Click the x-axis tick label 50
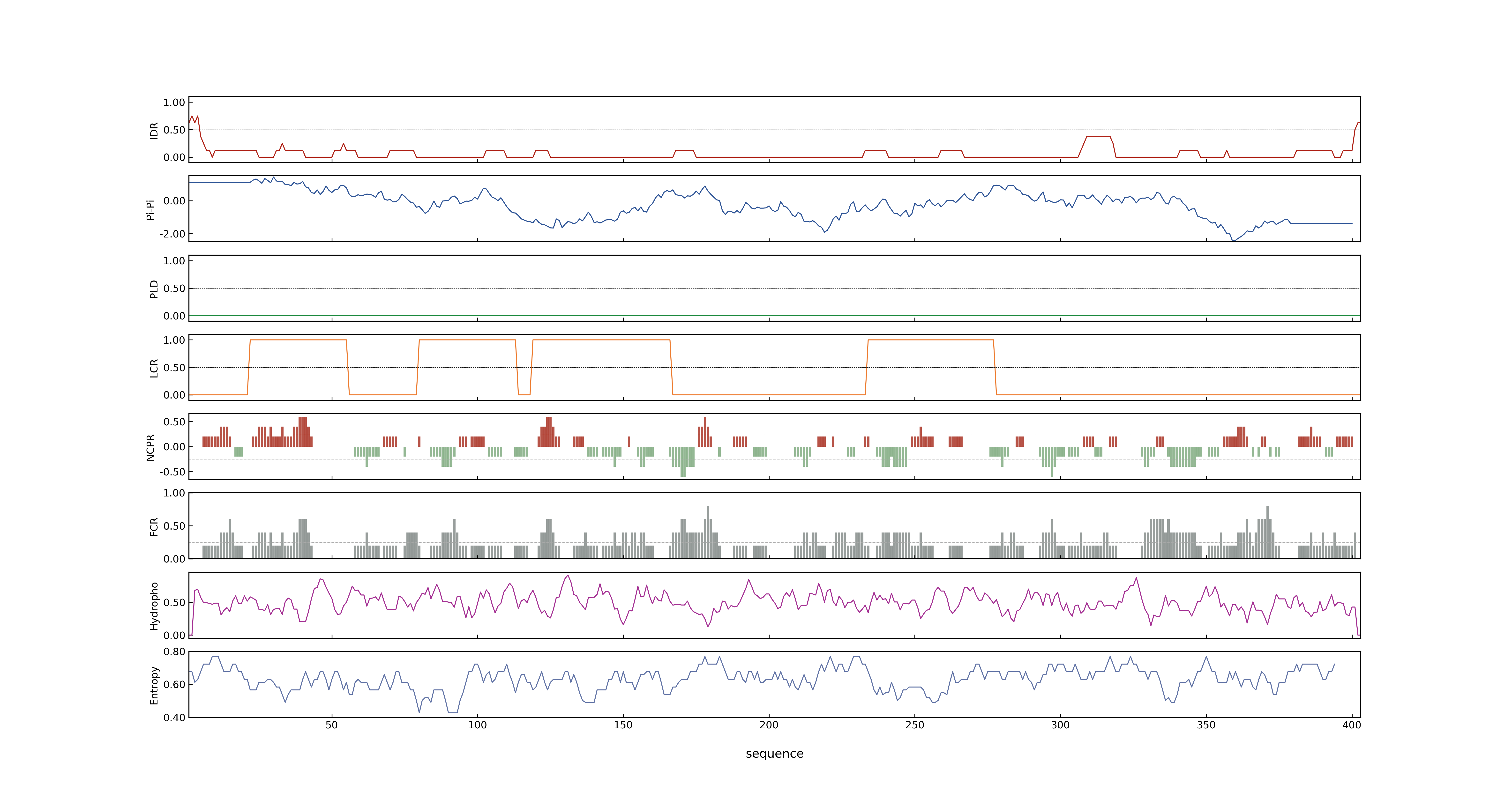Image resolution: width=1512 pixels, height=806 pixels. coord(332,725)
